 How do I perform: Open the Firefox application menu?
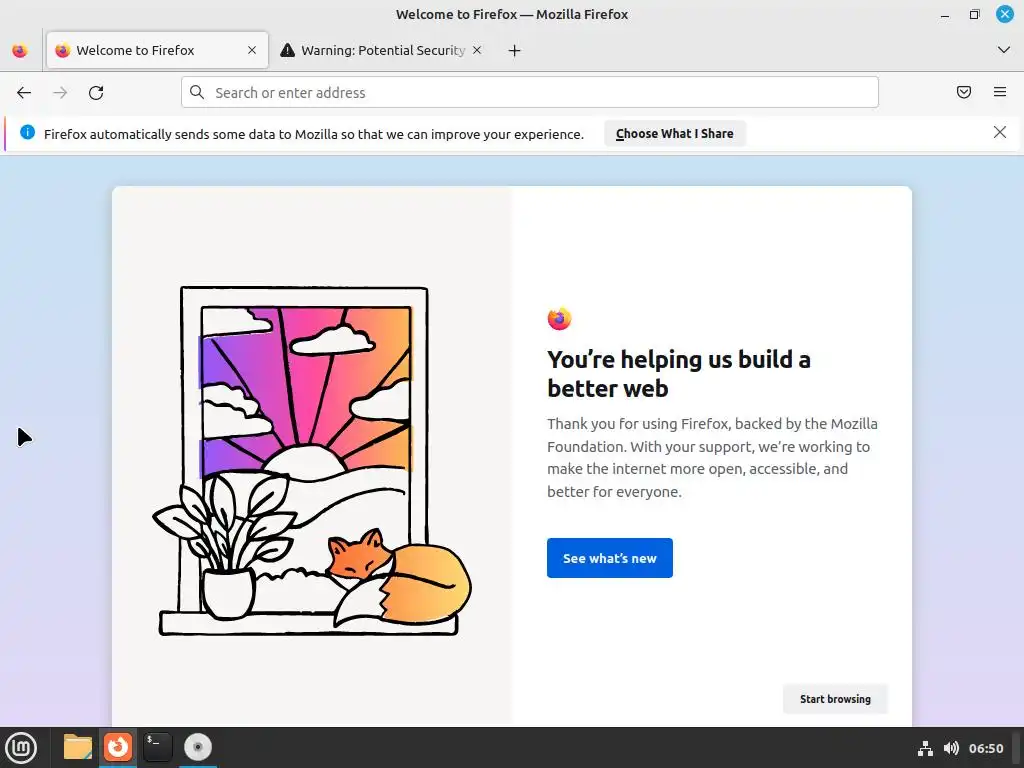point(1000,92)
